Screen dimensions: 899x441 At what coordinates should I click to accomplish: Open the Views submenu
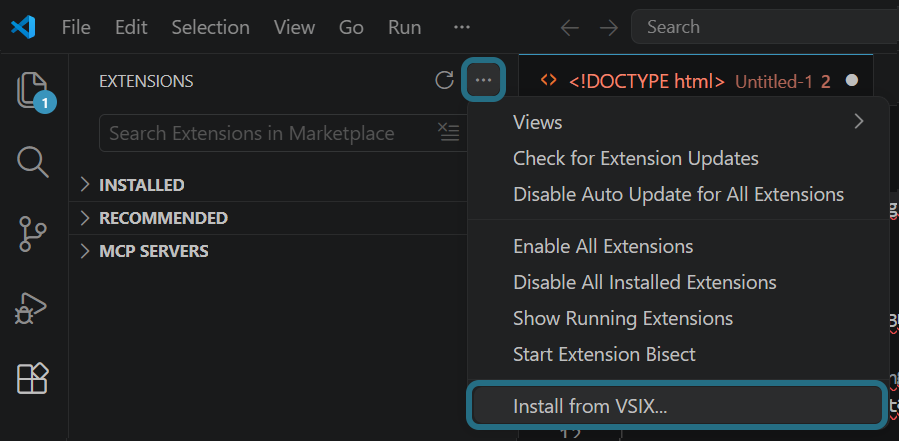coord(678,122)
